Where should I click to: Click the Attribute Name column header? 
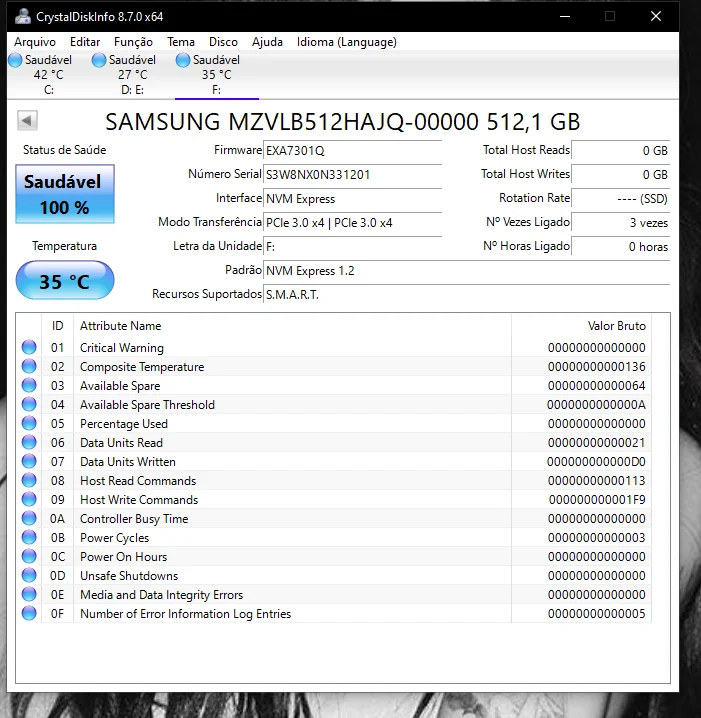pyautogui.click(x=292, y=326)
